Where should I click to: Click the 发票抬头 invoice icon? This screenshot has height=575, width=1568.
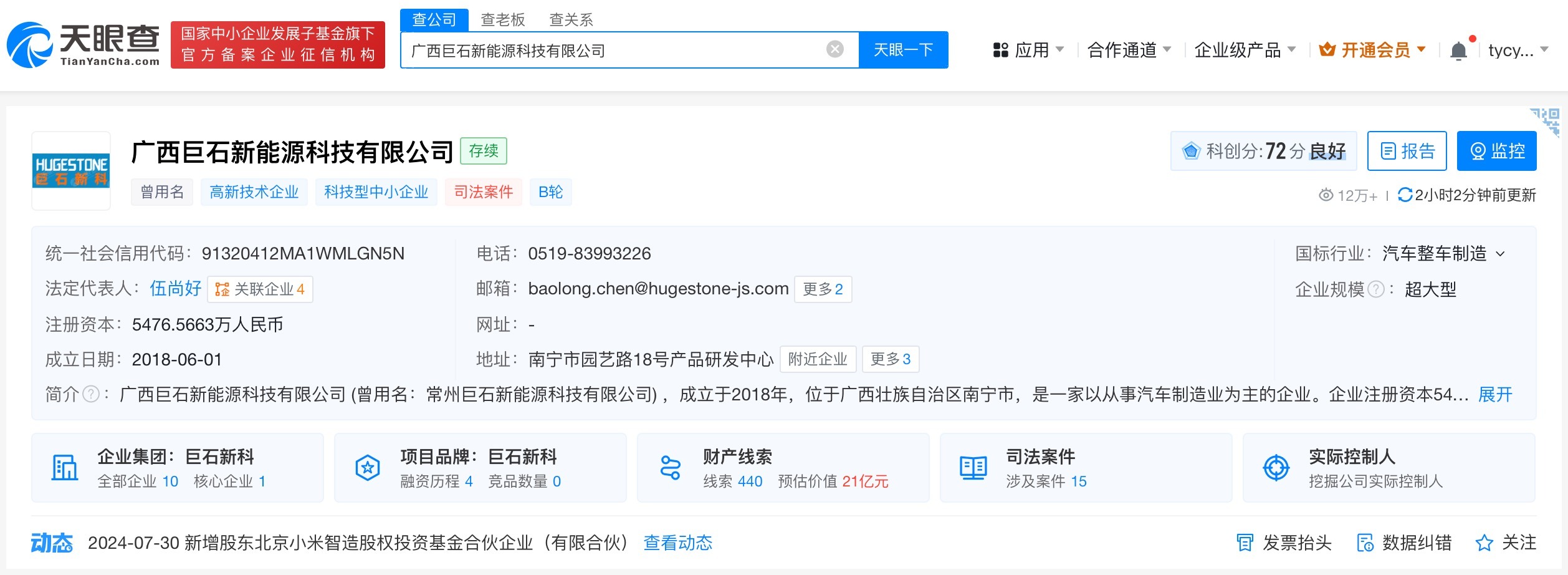[x=1245, y=543]
